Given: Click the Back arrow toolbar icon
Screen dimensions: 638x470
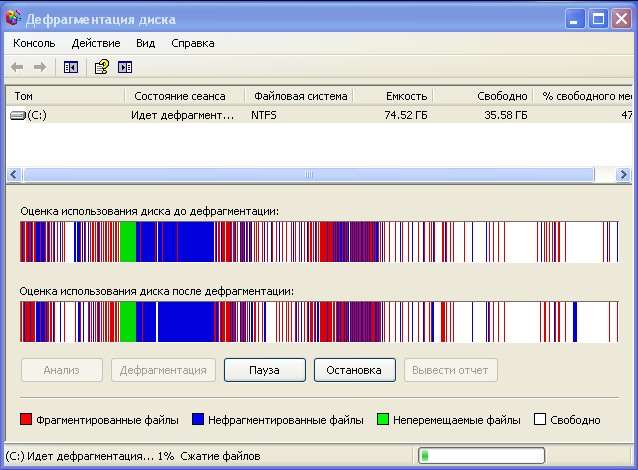Looking at the screenshot, I should (x=17, y=67).
